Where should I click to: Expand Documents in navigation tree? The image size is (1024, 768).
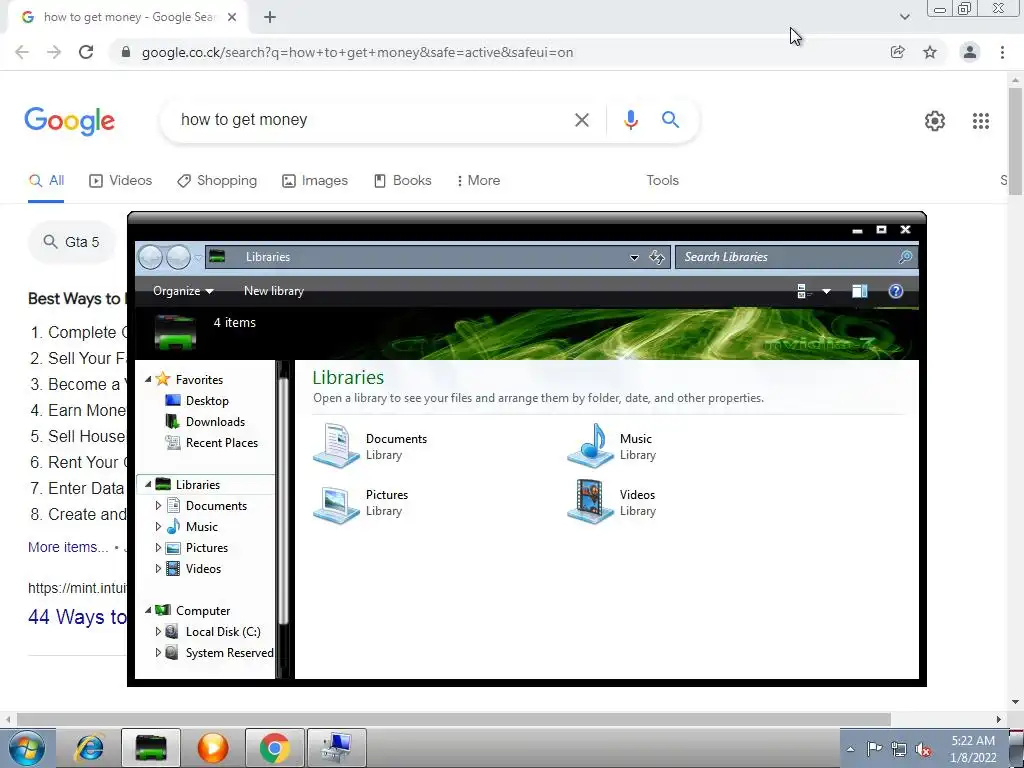[158, 505]
